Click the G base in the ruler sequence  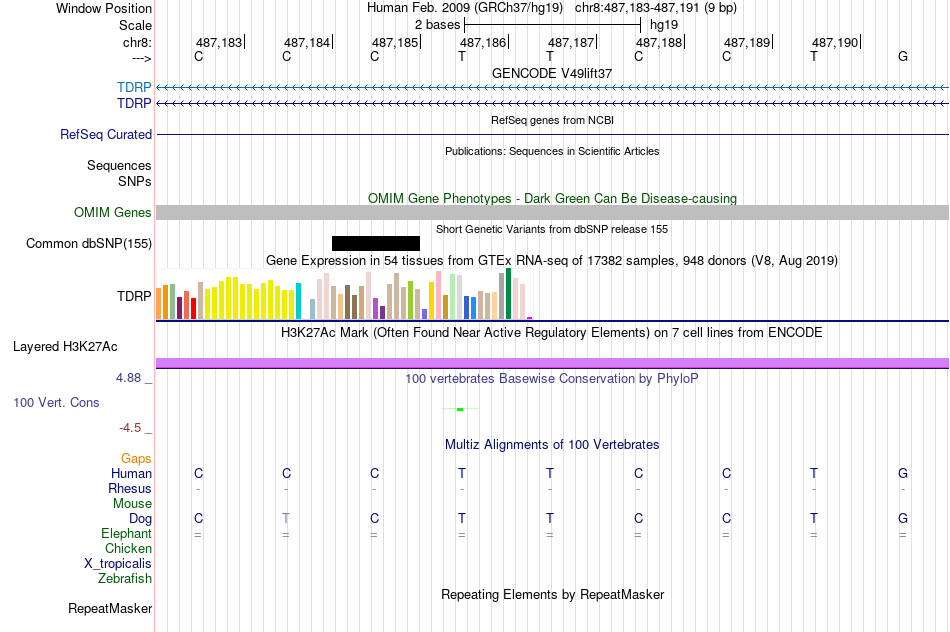(x=903, y=56)
